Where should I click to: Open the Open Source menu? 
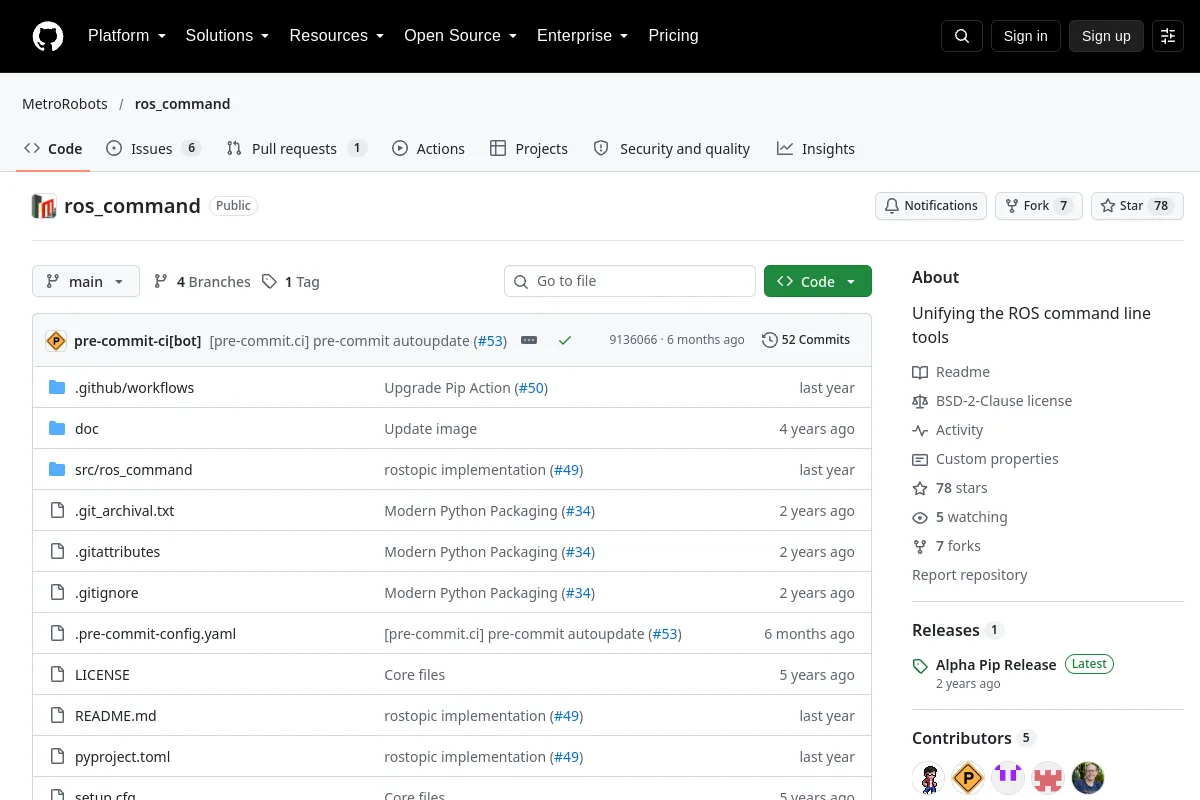point(460,36)
